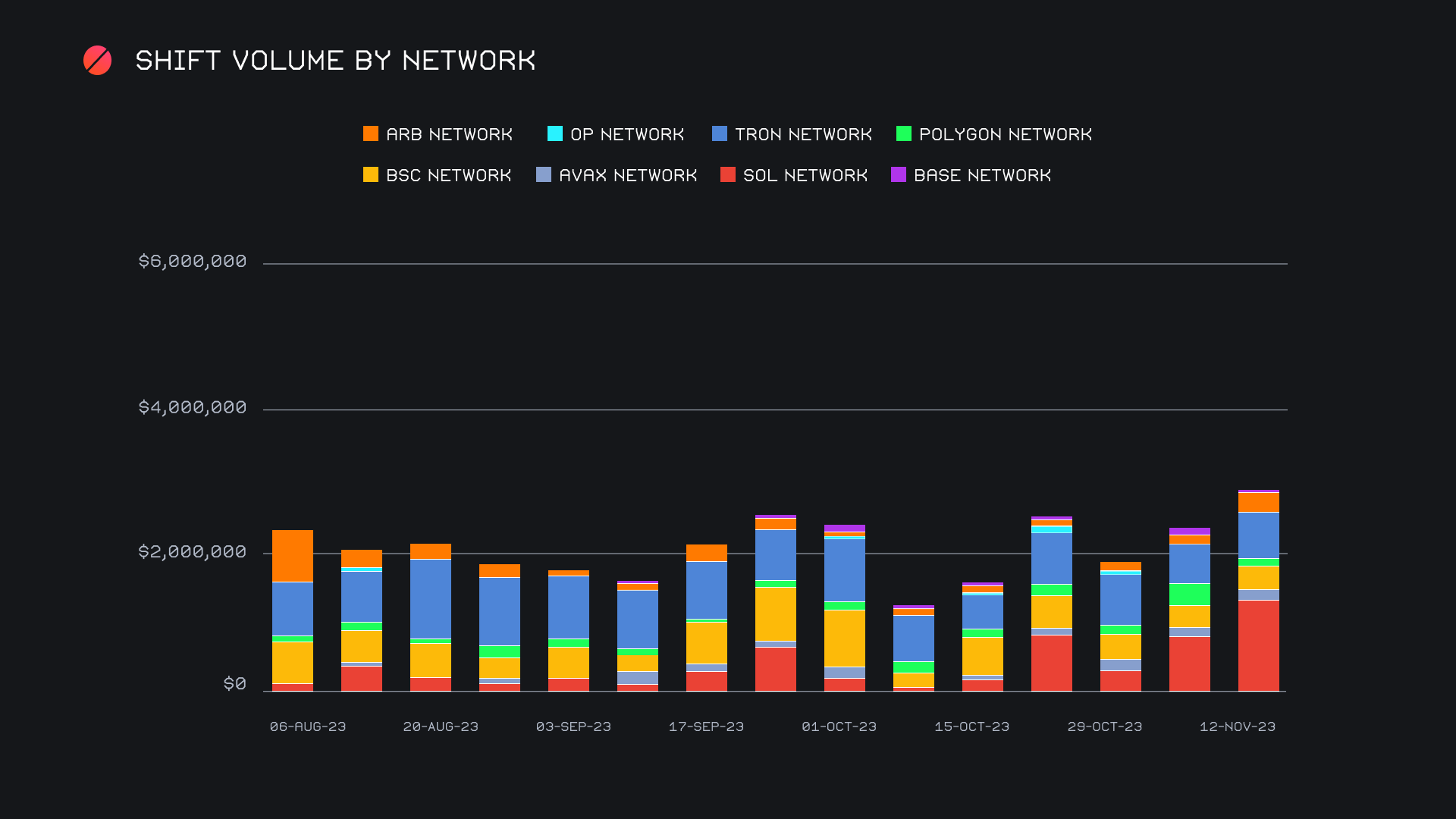Image resolution: width=1456 pixels, height=819 pixels.
Task: Click the 29-OCT-23 x-axis date label
Action: (1104, 726)
